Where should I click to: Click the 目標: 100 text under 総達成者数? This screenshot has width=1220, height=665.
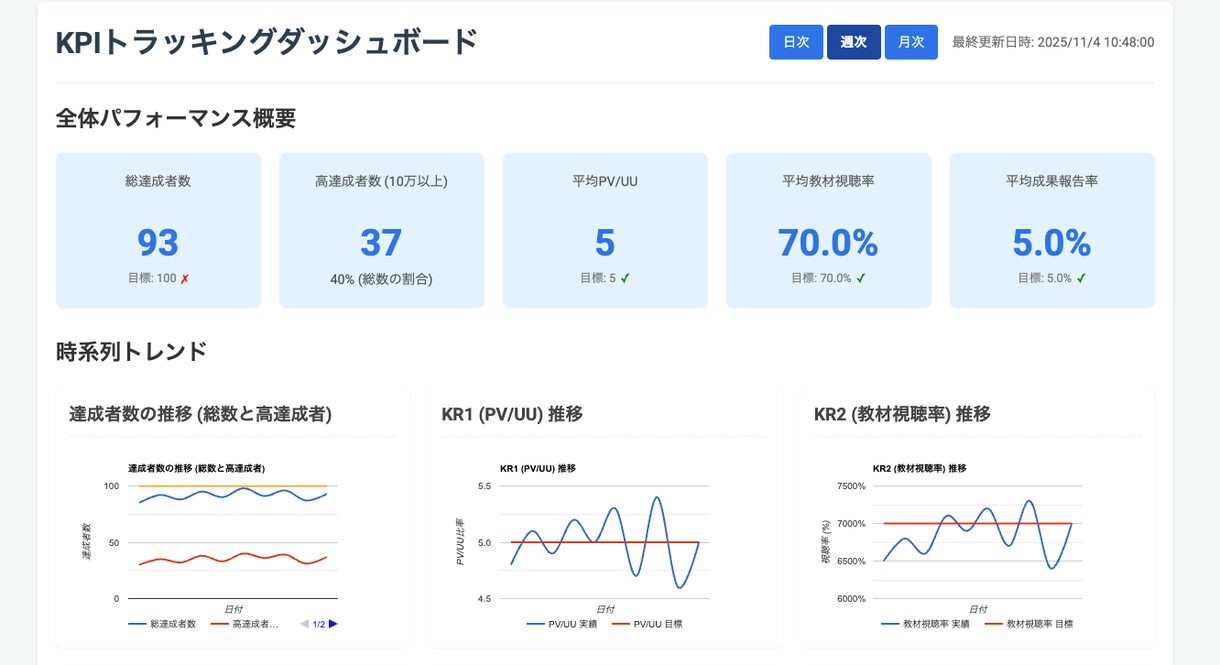tap(151, 279)
